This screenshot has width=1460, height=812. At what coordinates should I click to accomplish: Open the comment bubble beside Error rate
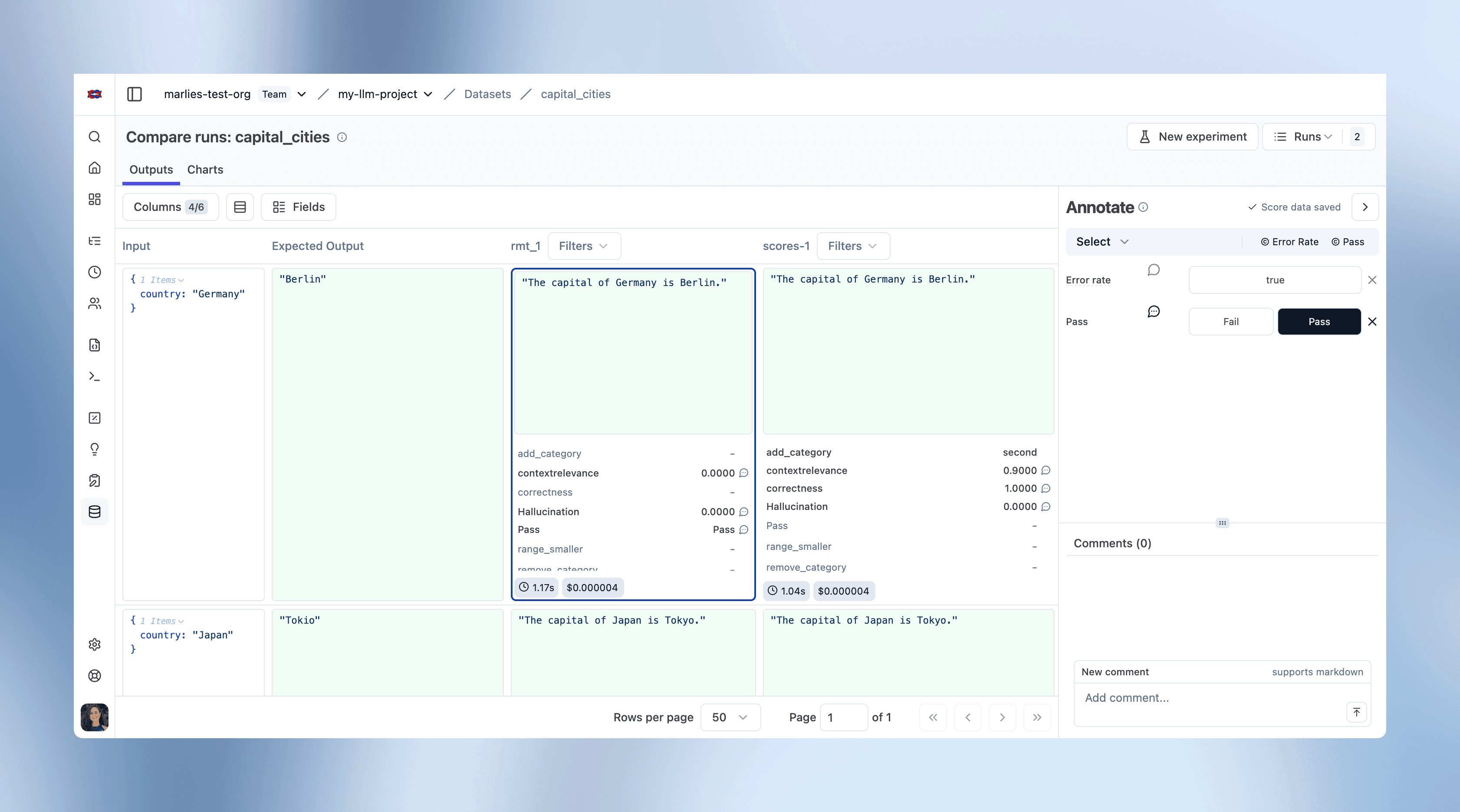tap(1154, 270)
